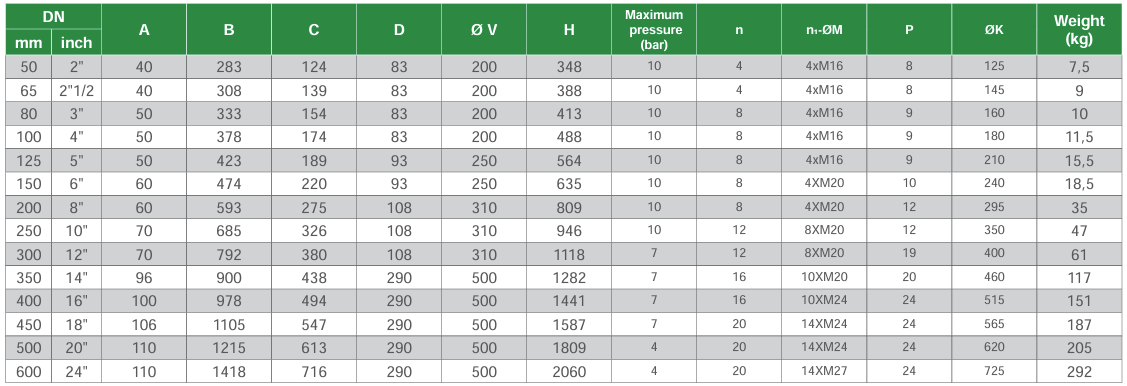1127x386 pixels.
Task: Click the DN column header
Action: pyautogui.click(x=53, y=17)
